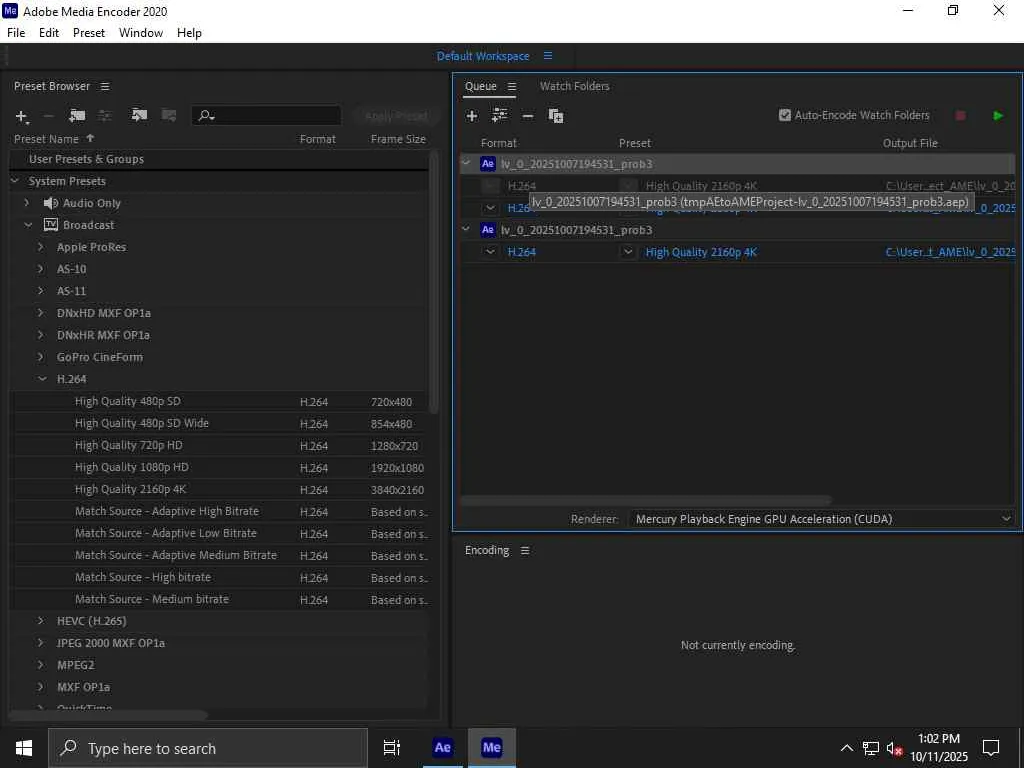Collapse the H.264 preset group
1024x768 pixels.
coord(42,379)
